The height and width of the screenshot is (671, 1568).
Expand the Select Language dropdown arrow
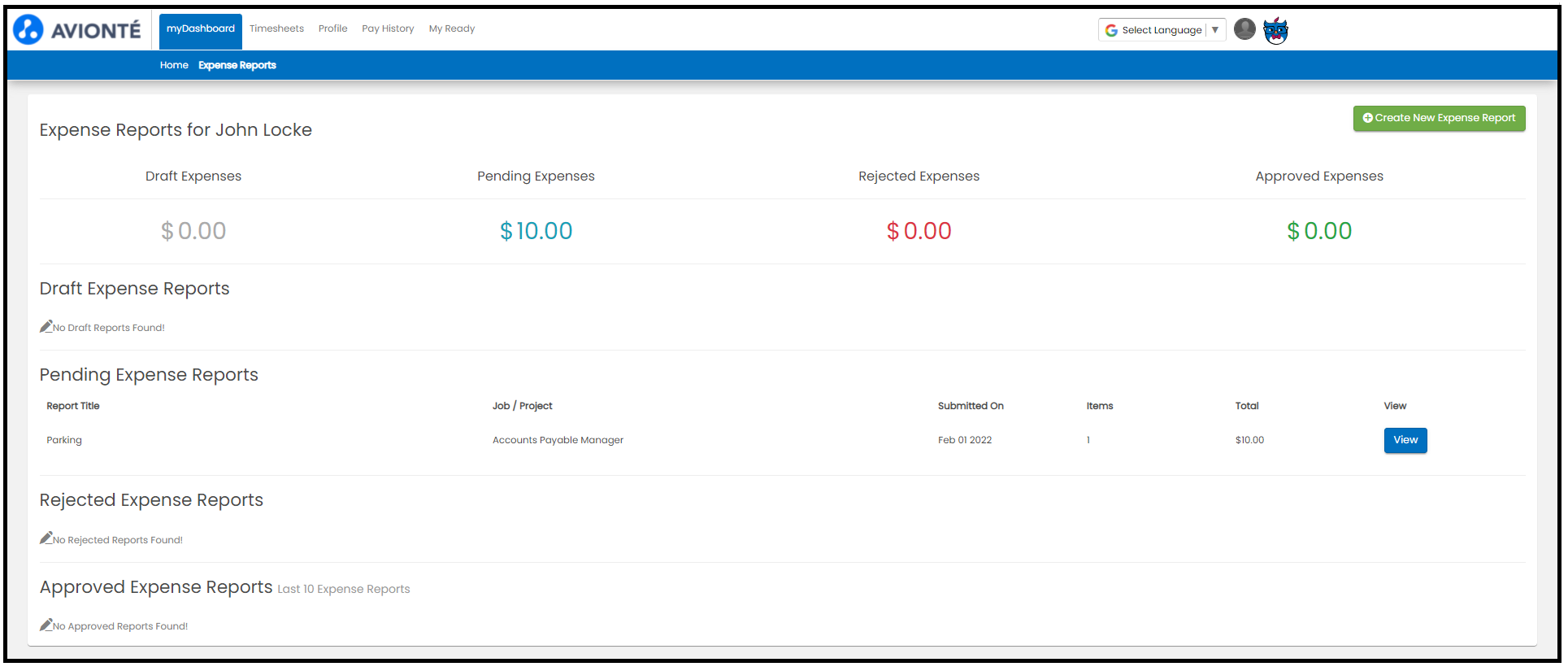[x=1215, y=30]
